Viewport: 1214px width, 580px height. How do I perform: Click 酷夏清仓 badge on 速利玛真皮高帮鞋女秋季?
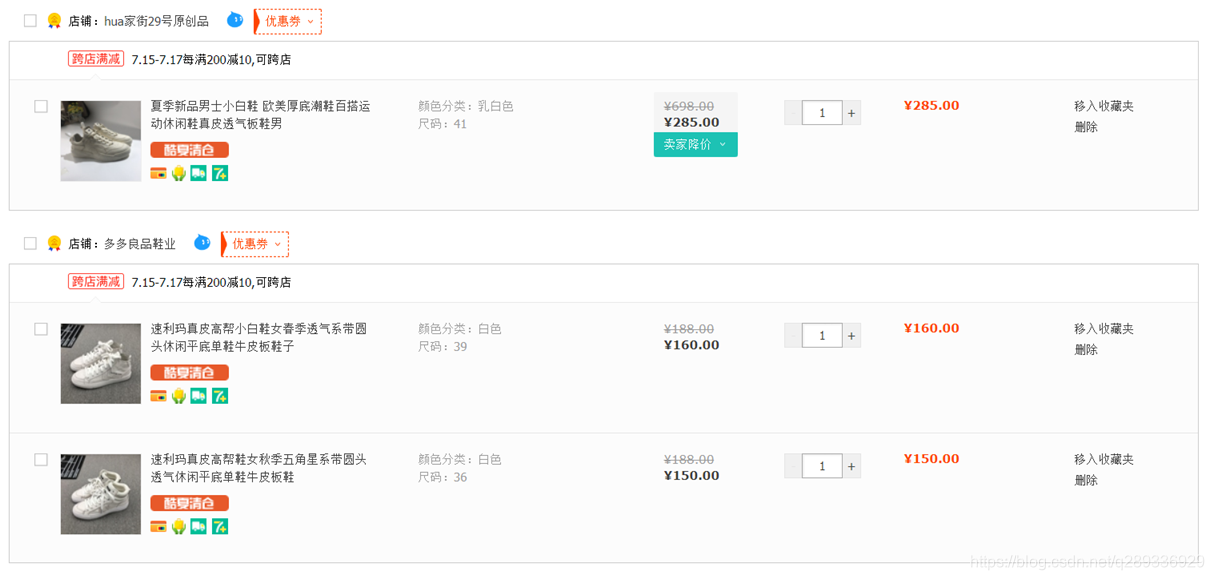[x=190, y=504]
